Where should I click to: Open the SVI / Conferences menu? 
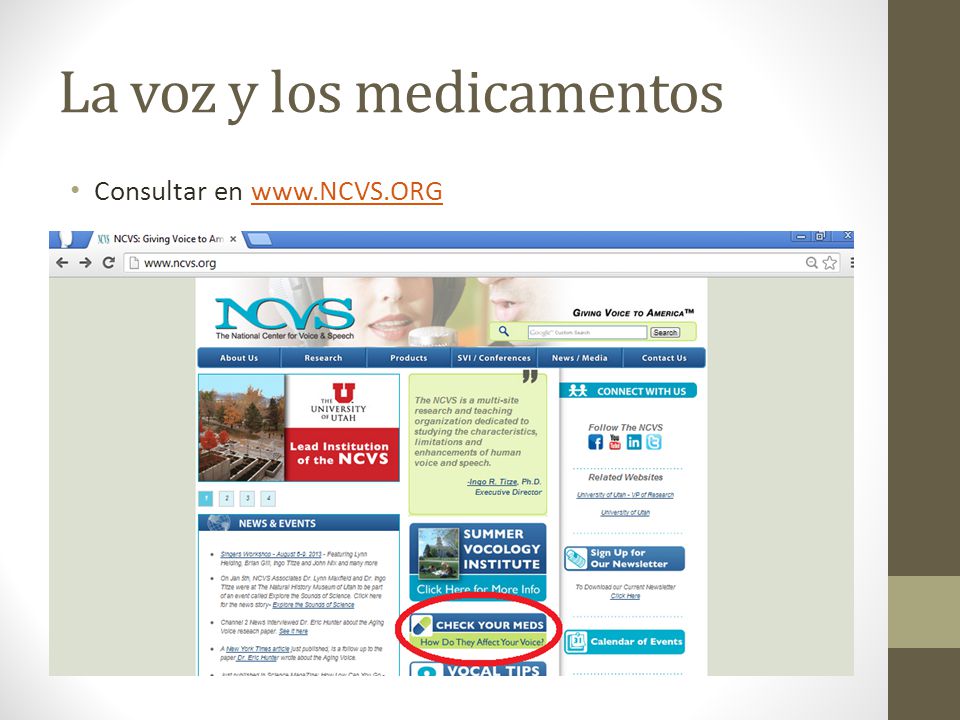click(x=494, y=358)
